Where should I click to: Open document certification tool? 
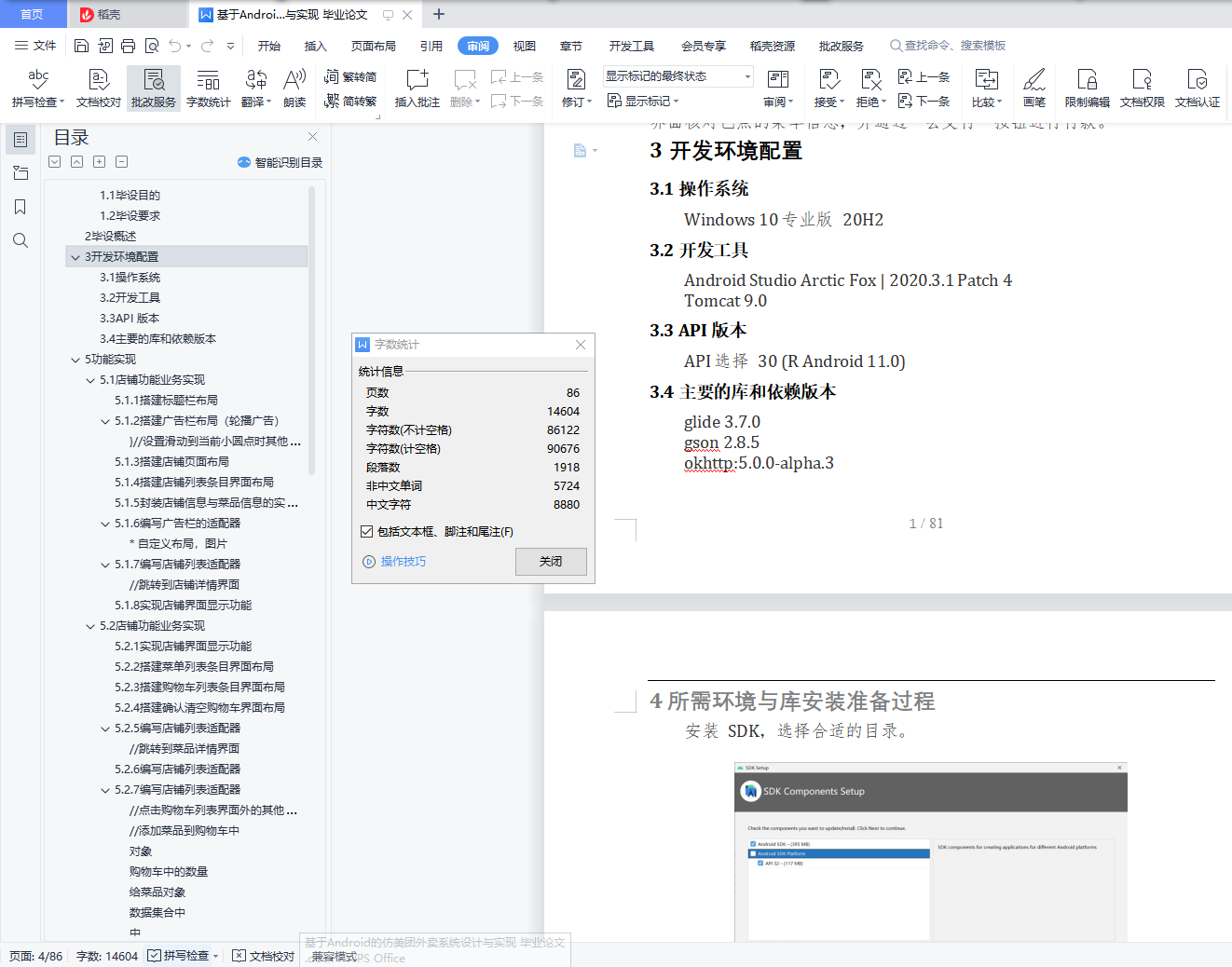(x=1198, y=89)
